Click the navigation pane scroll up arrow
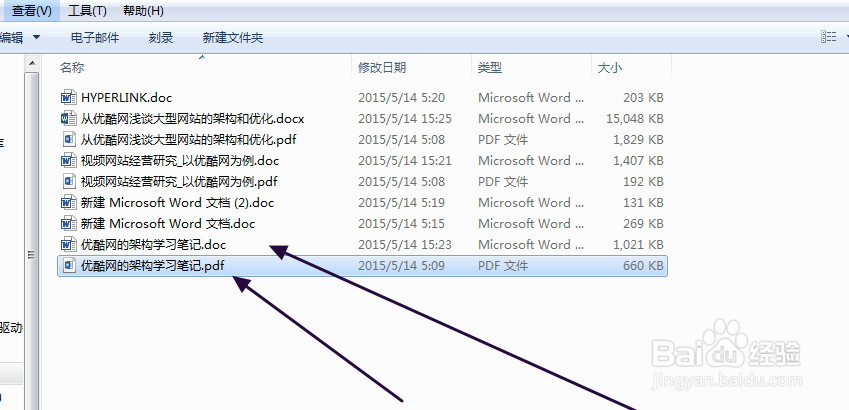This screenshot has width=849, height=410. (32, 64)
